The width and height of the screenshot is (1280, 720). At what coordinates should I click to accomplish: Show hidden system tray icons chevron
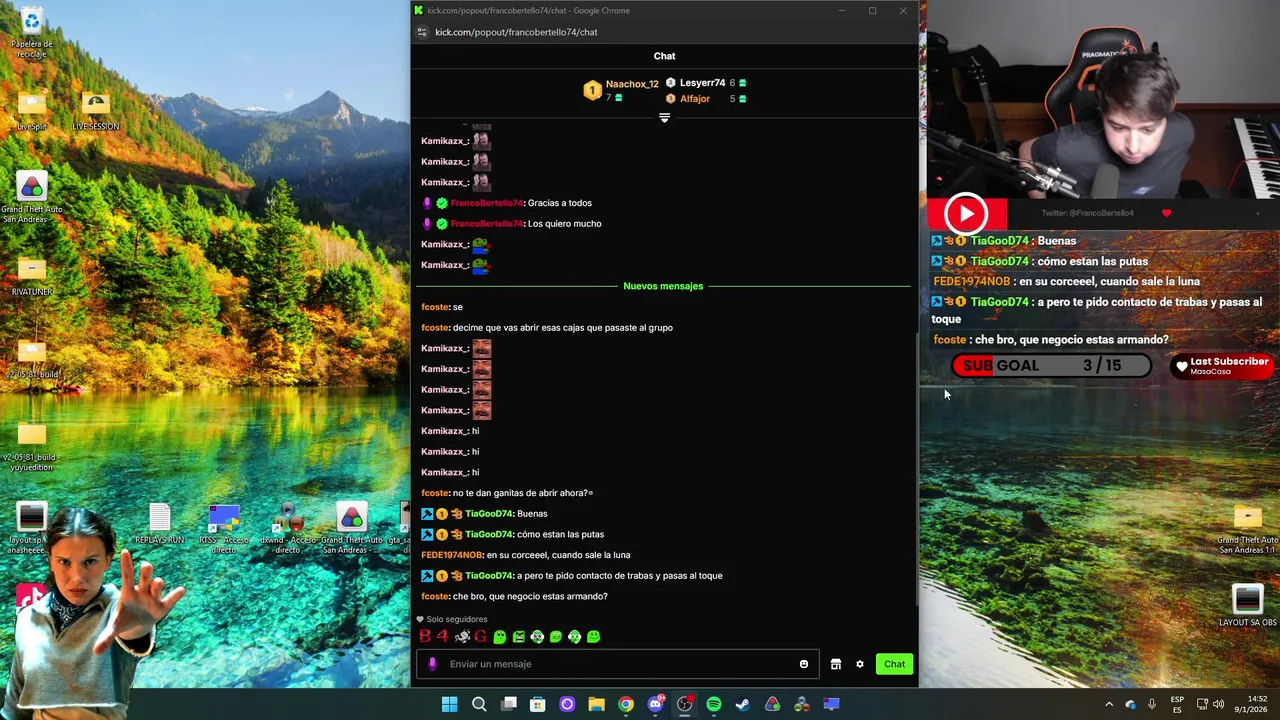(1108, 704)
